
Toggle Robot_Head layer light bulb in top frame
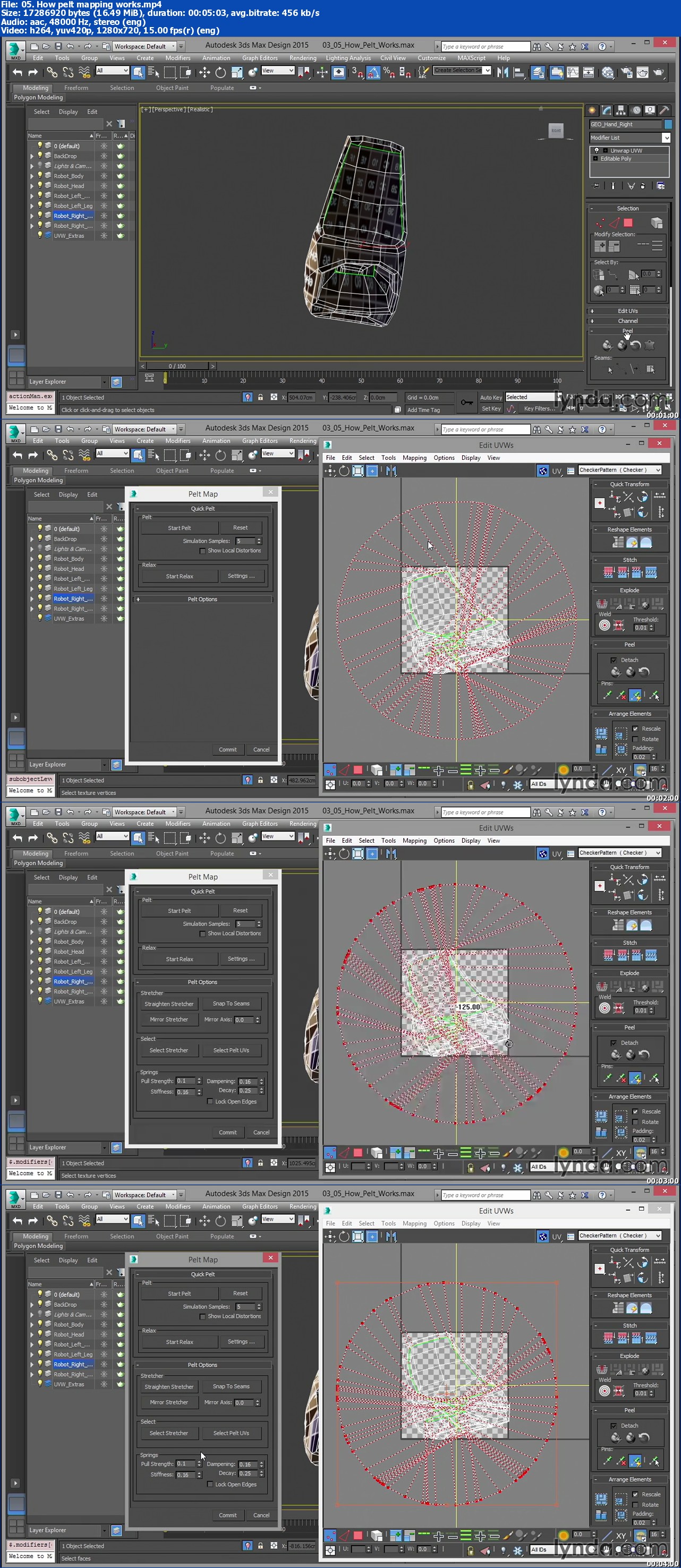[x=40, y=186]
